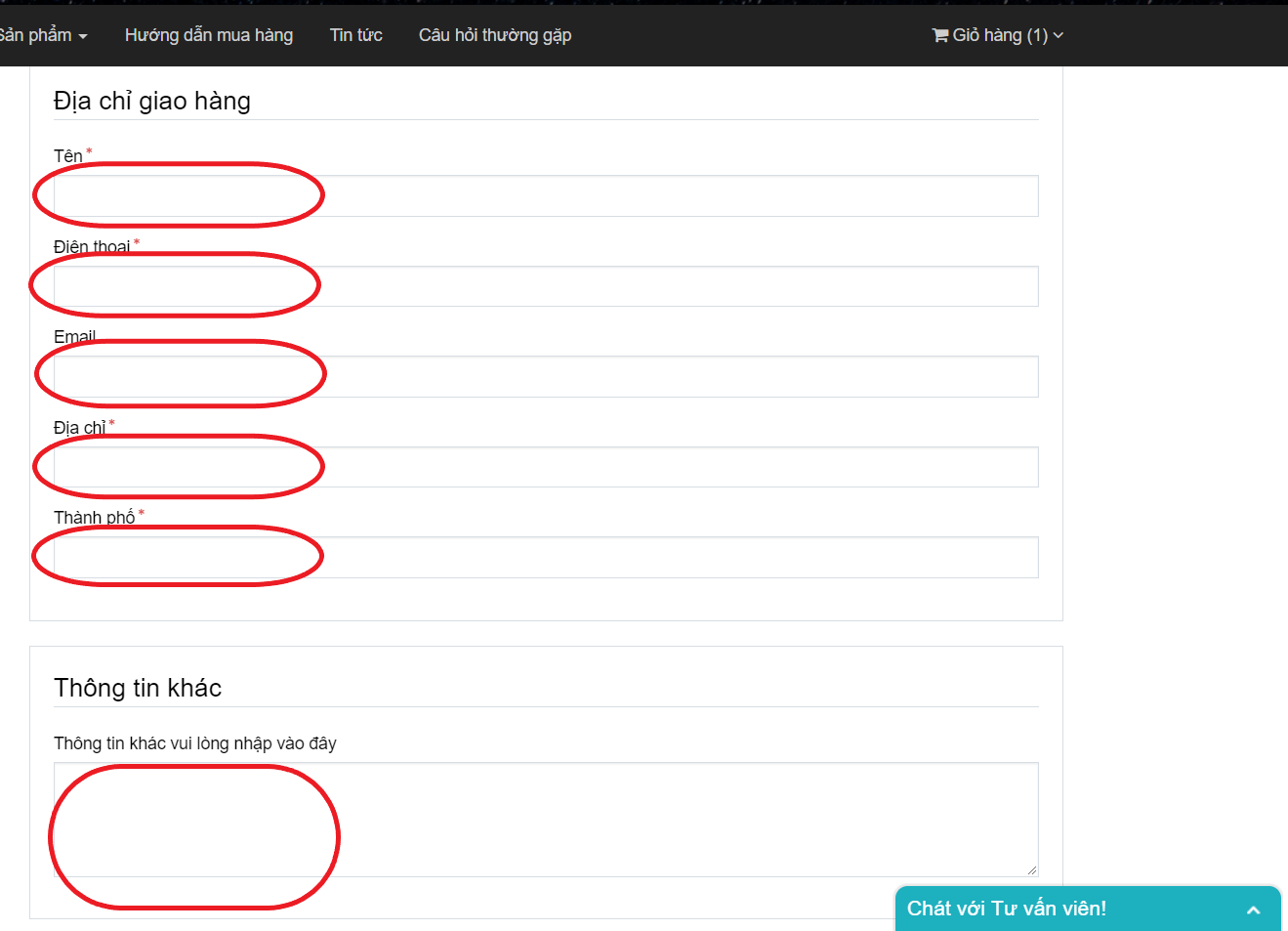
Task: Go to Tin tức page
Action: click(355, 35)
